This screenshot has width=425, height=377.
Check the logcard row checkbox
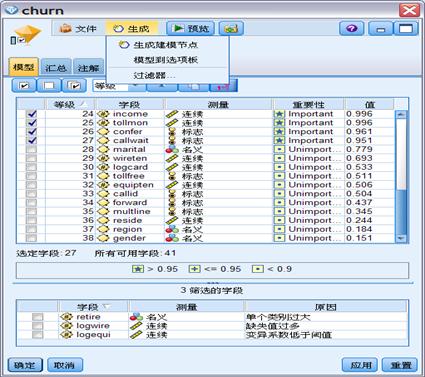coord(31,167)
